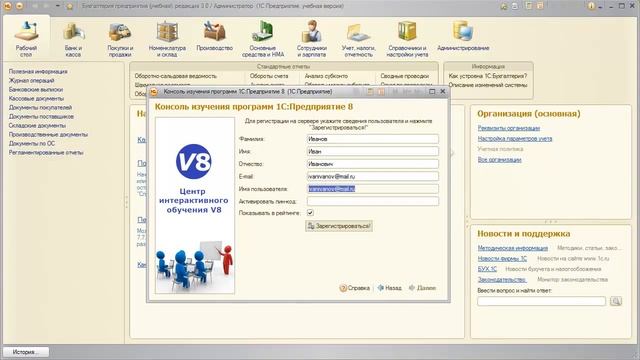The image size is (640, 360).
Task: Open the Оборотно-сальдовая ведомость report
Action: click(176, 76)
